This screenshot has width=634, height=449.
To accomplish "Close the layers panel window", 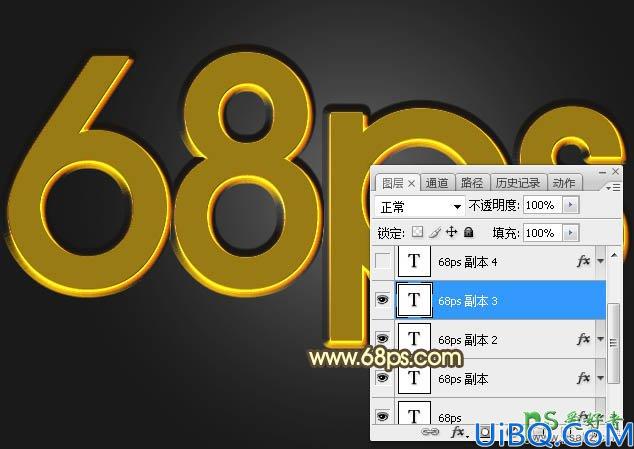I will click(x=615, y=172).
